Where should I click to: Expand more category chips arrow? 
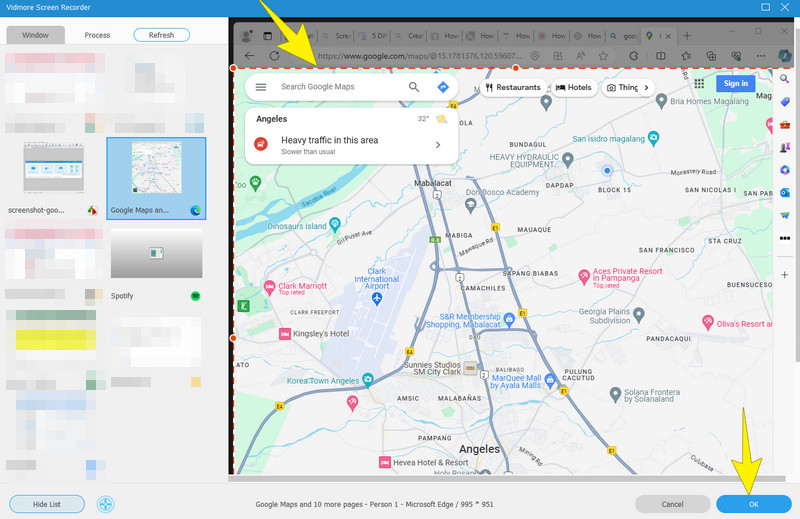point(646,87)
